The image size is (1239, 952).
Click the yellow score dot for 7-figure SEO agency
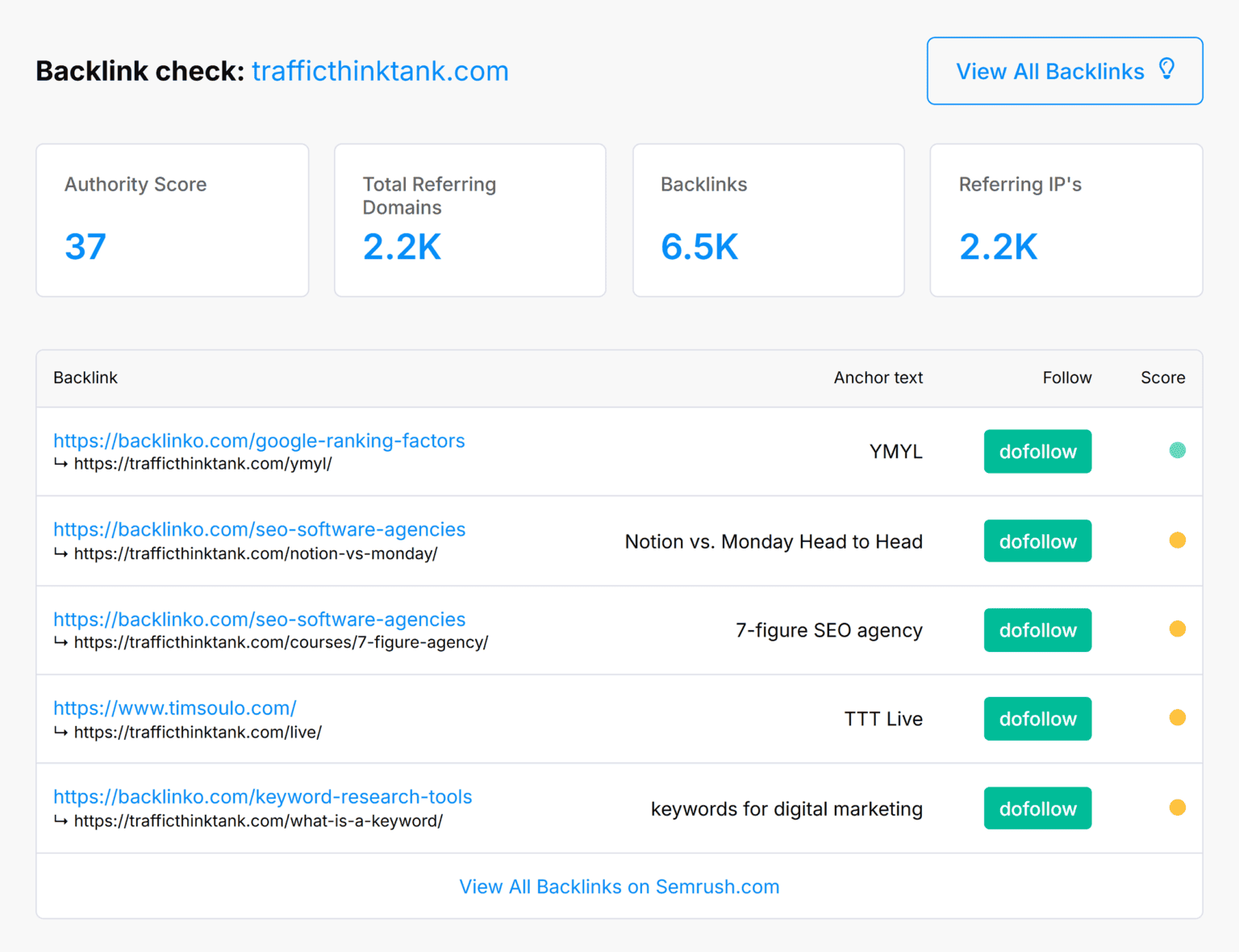[1178, 629]
